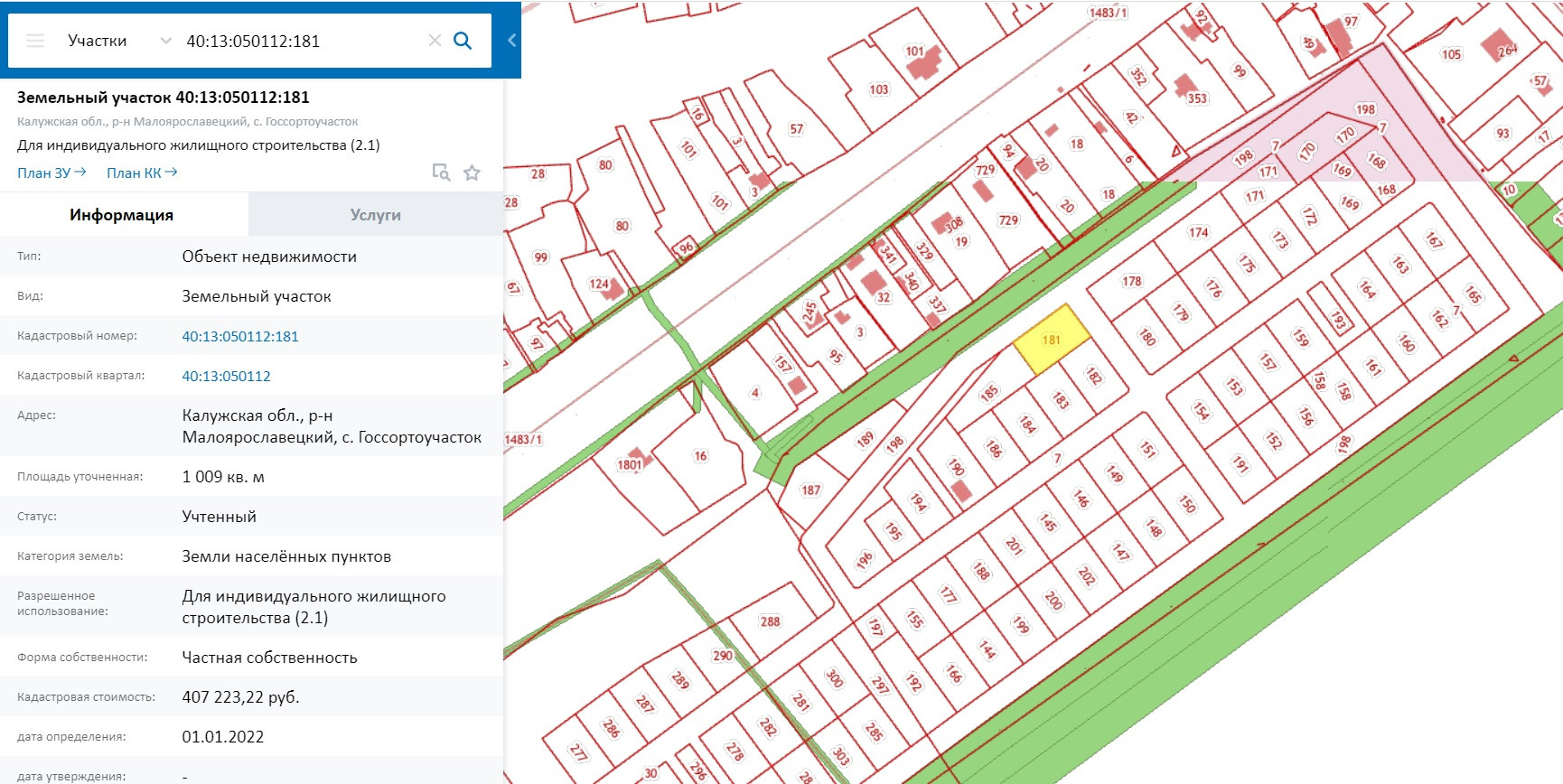Click inside the cadastral number search field
This screenshot has width=1563, height=784.
click(298, 41)
